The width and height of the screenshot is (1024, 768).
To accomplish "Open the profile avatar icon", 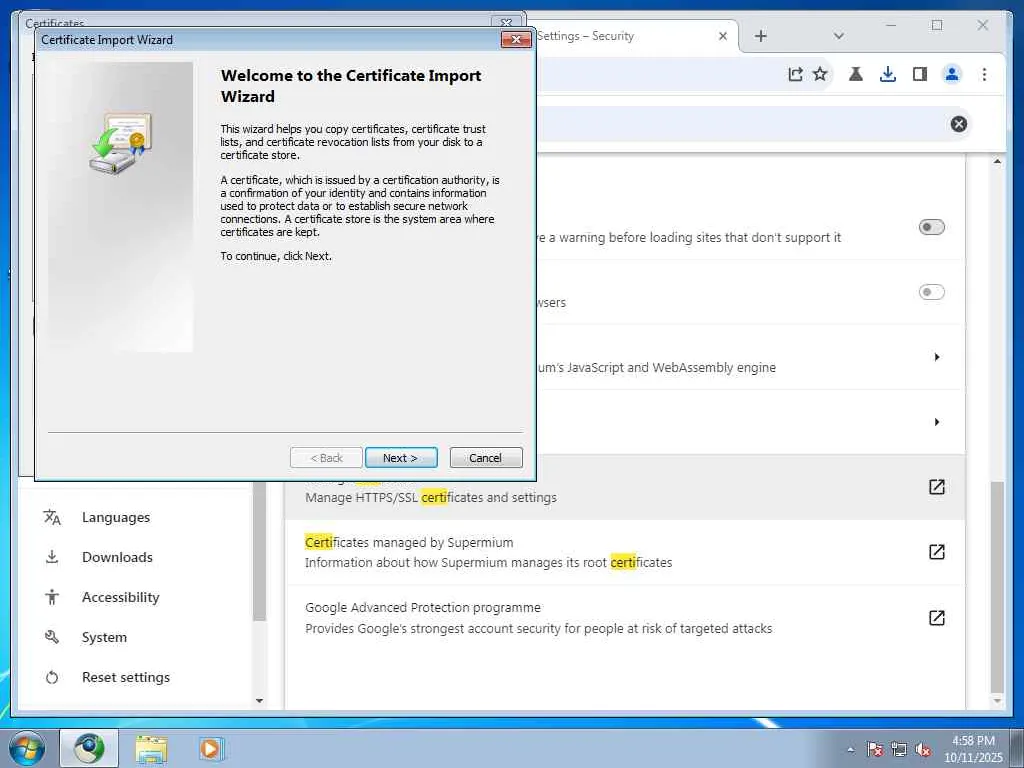I will 952,74.
